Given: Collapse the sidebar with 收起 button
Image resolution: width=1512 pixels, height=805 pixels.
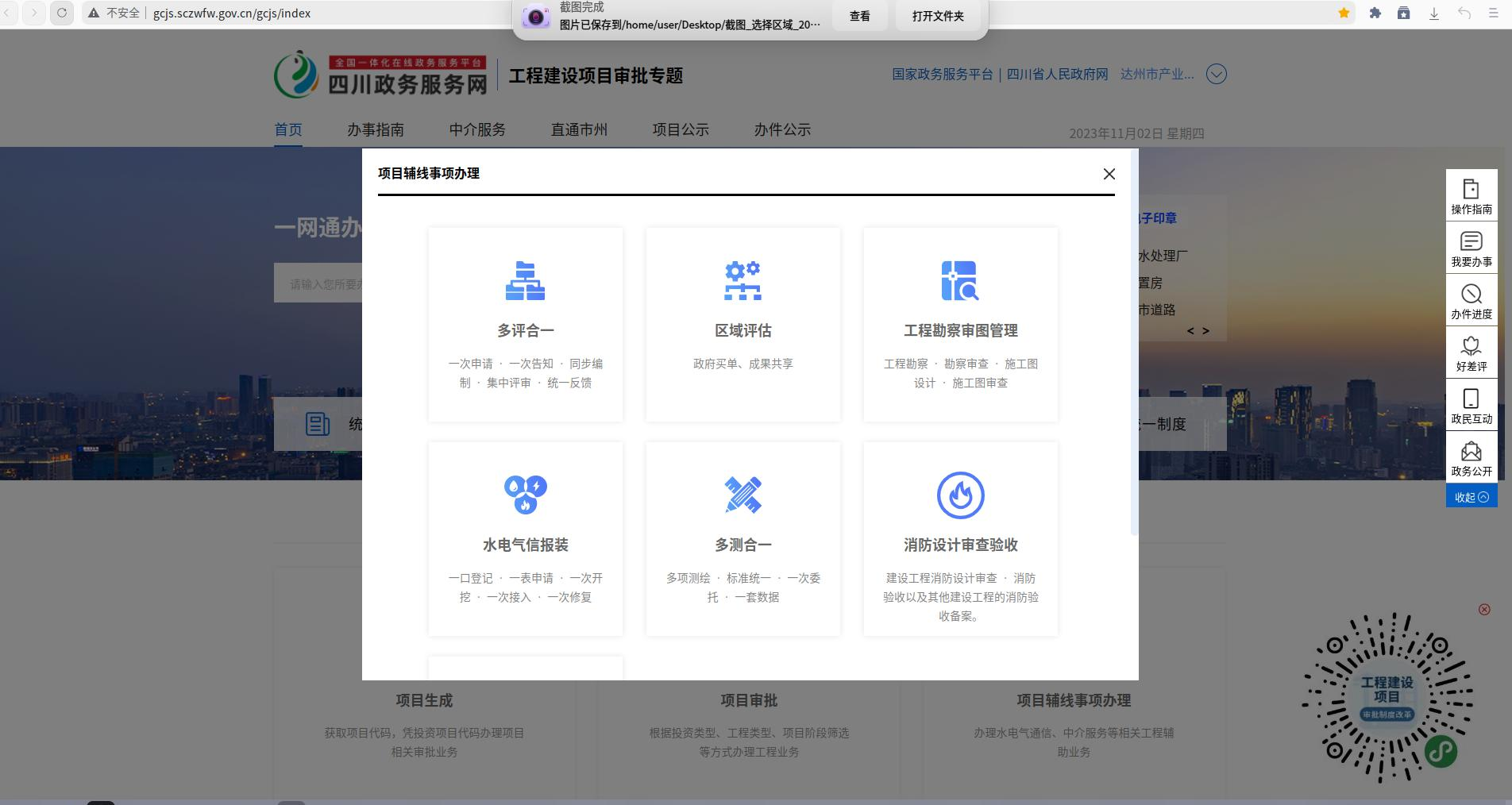Looking at the screenshot, I should [1471, 497].
